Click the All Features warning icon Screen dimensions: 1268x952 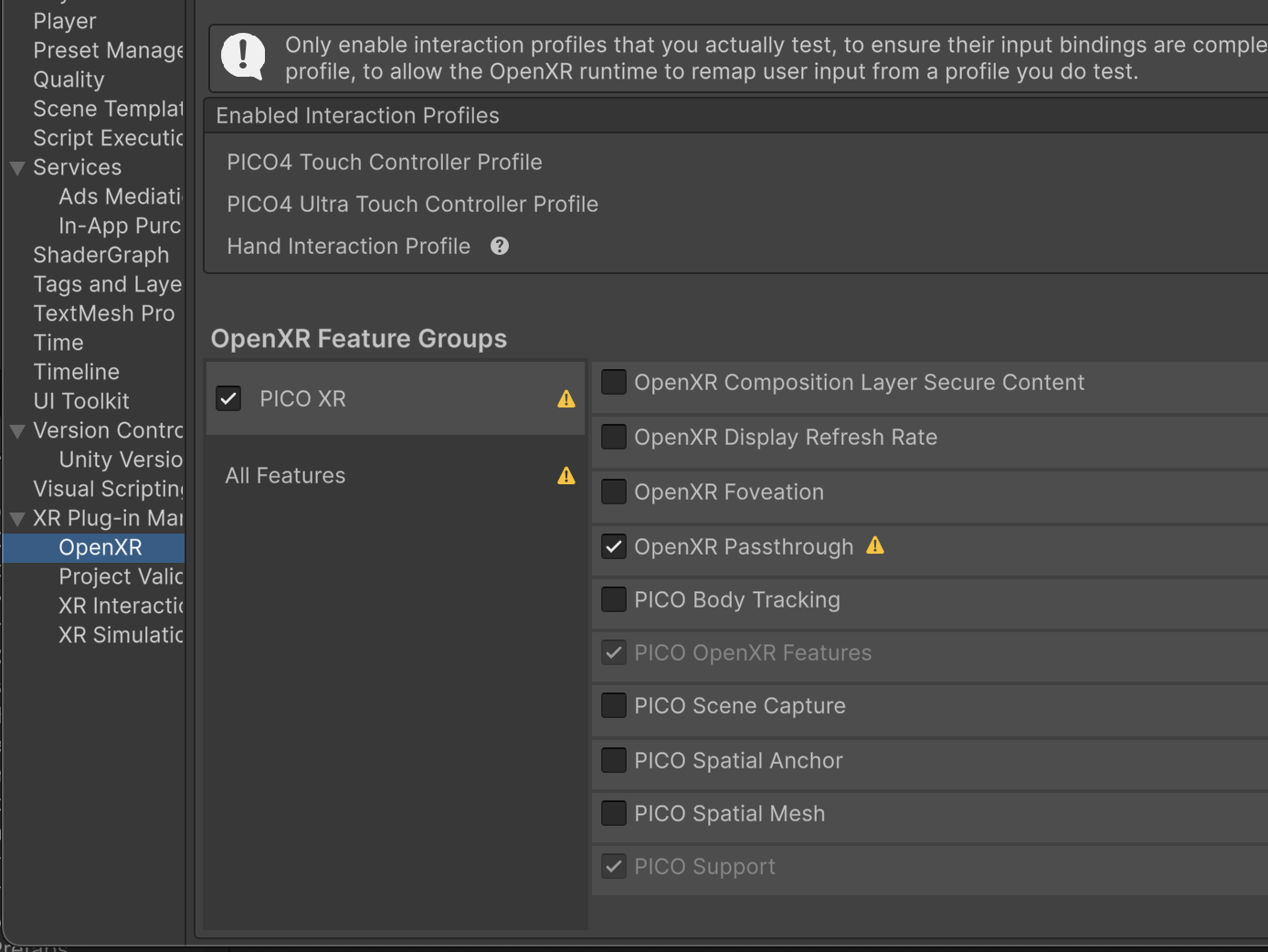[x=566, y=476]
